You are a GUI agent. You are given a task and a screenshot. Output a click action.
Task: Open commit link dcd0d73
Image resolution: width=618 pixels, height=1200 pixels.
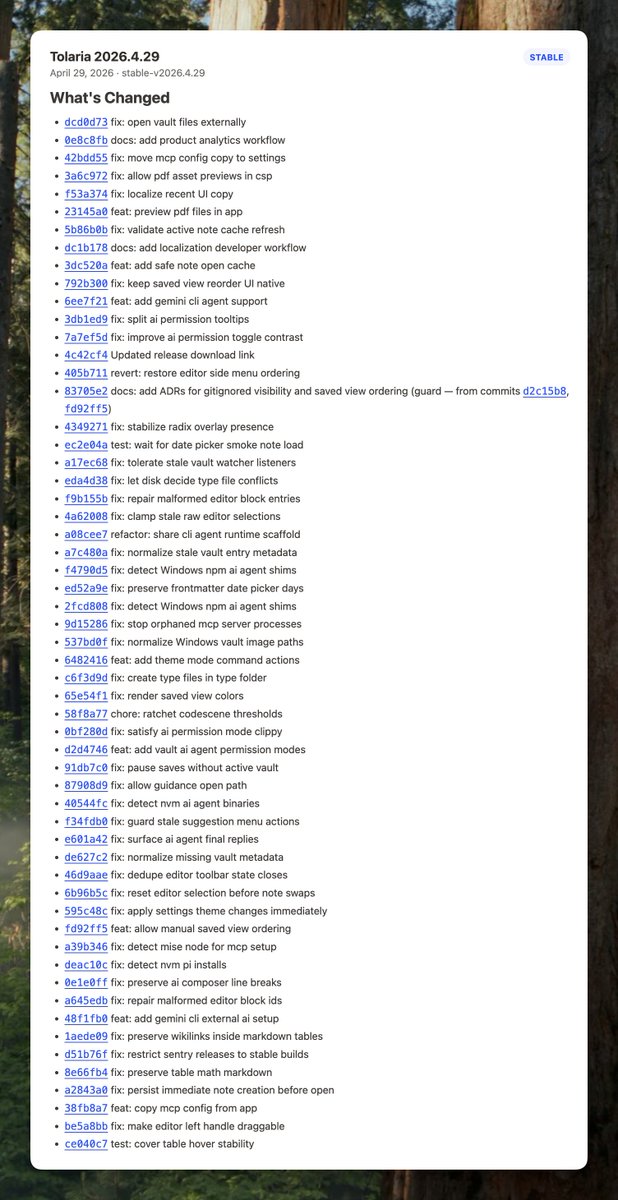86,122
